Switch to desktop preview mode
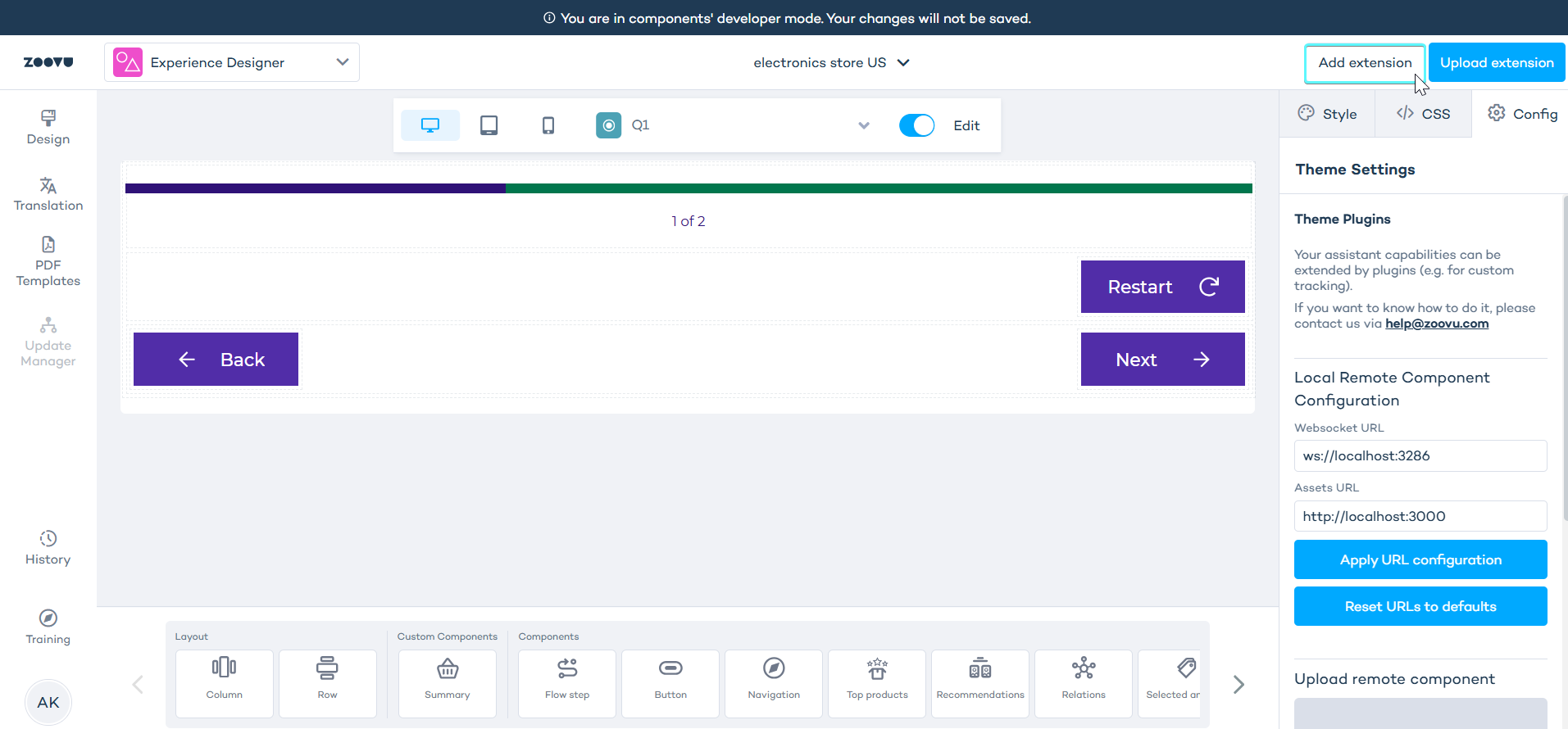This screenshot has height=729, width=1568. pyautogui.click(x=430, y=125)
